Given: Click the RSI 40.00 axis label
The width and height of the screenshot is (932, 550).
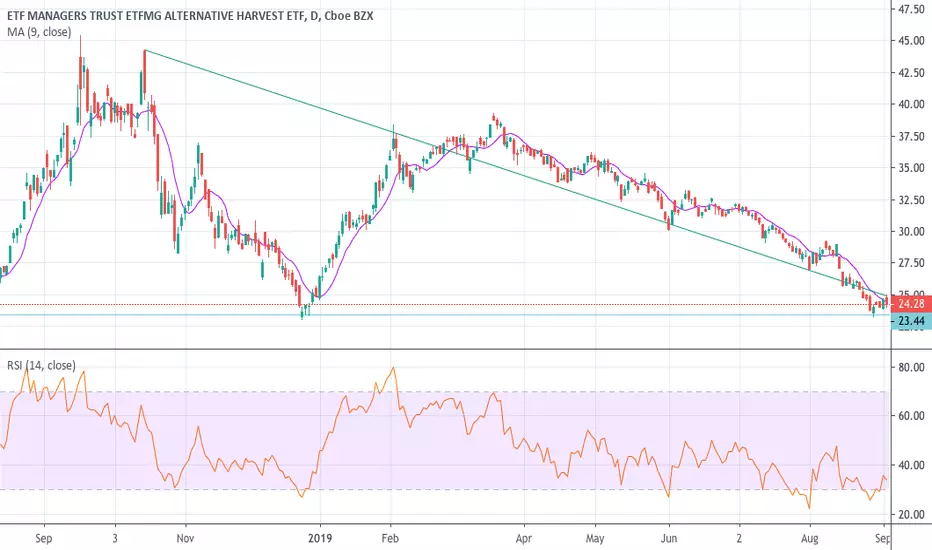Looking at the screenshot, I should point(911,465).
